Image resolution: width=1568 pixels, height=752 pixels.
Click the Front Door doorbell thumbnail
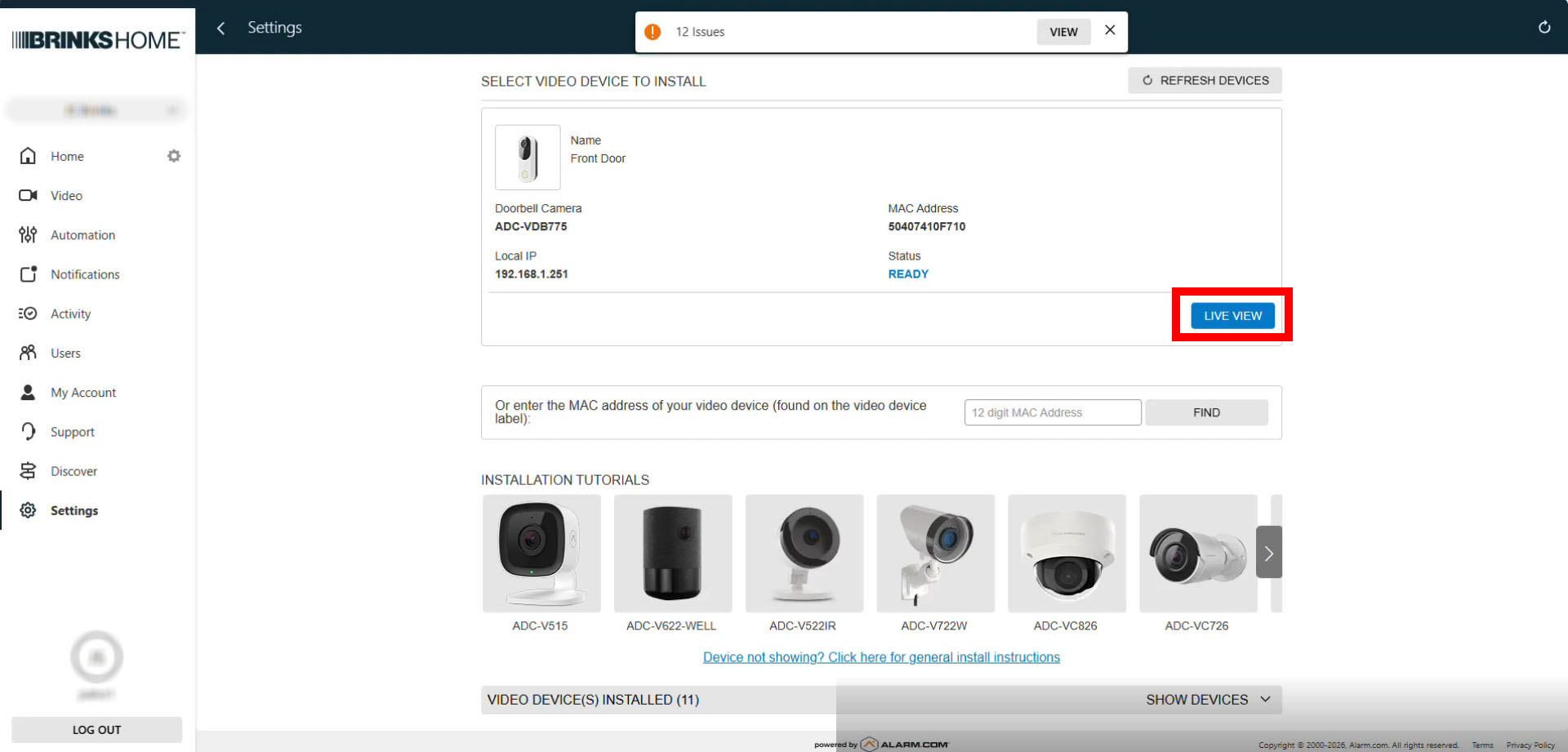click(528, 157)
